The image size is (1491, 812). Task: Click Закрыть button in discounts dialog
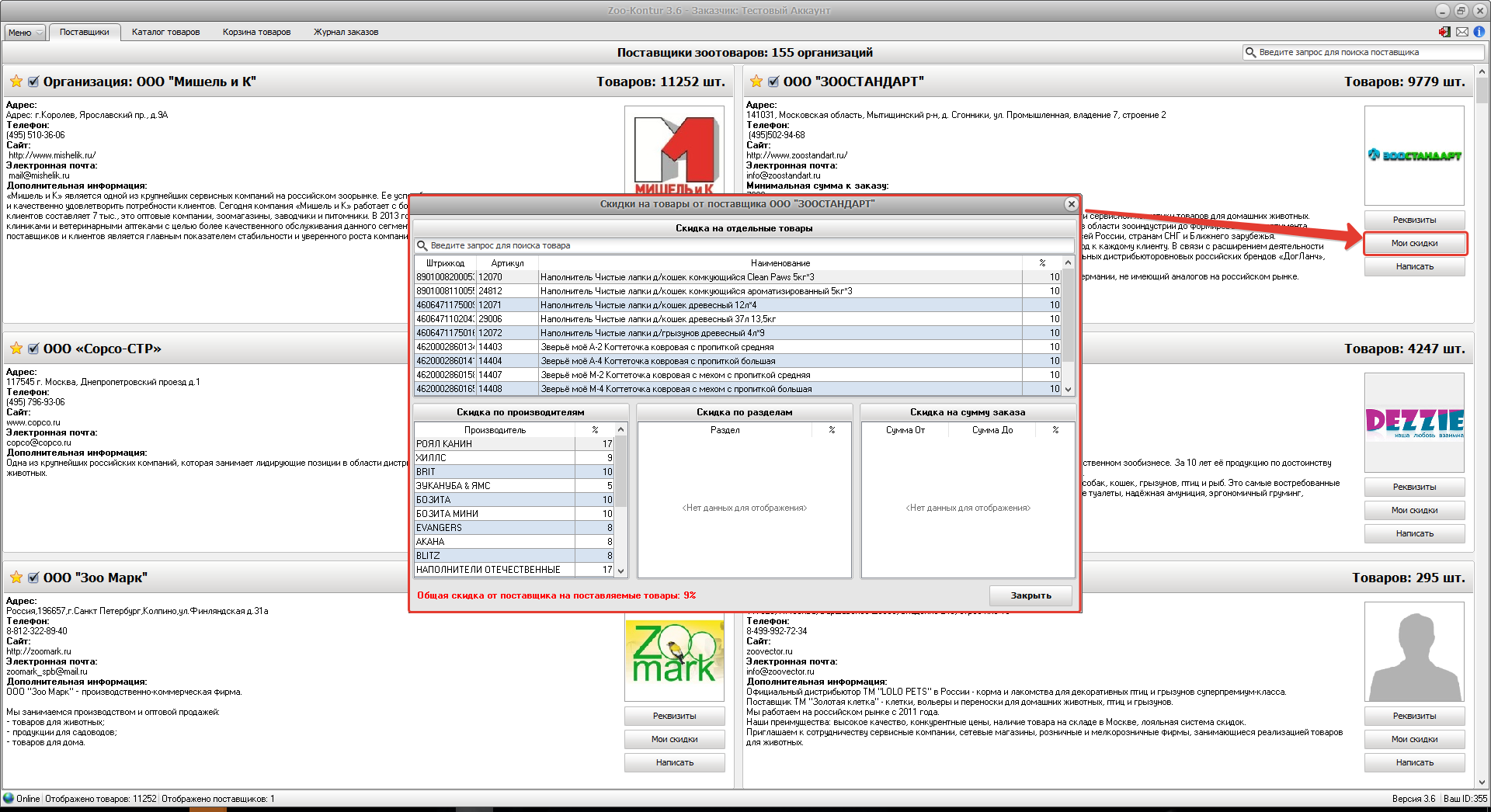tap(1030, 595)
